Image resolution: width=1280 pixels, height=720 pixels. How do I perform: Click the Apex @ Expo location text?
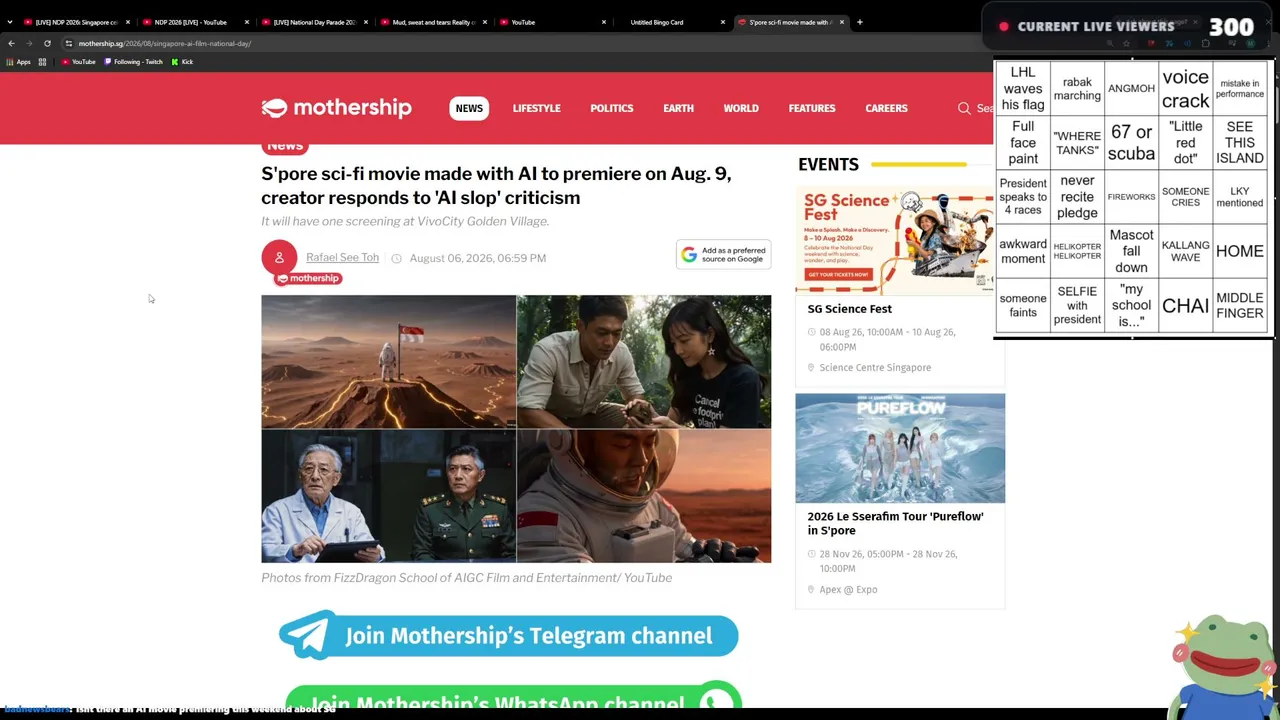pos(848,590)
